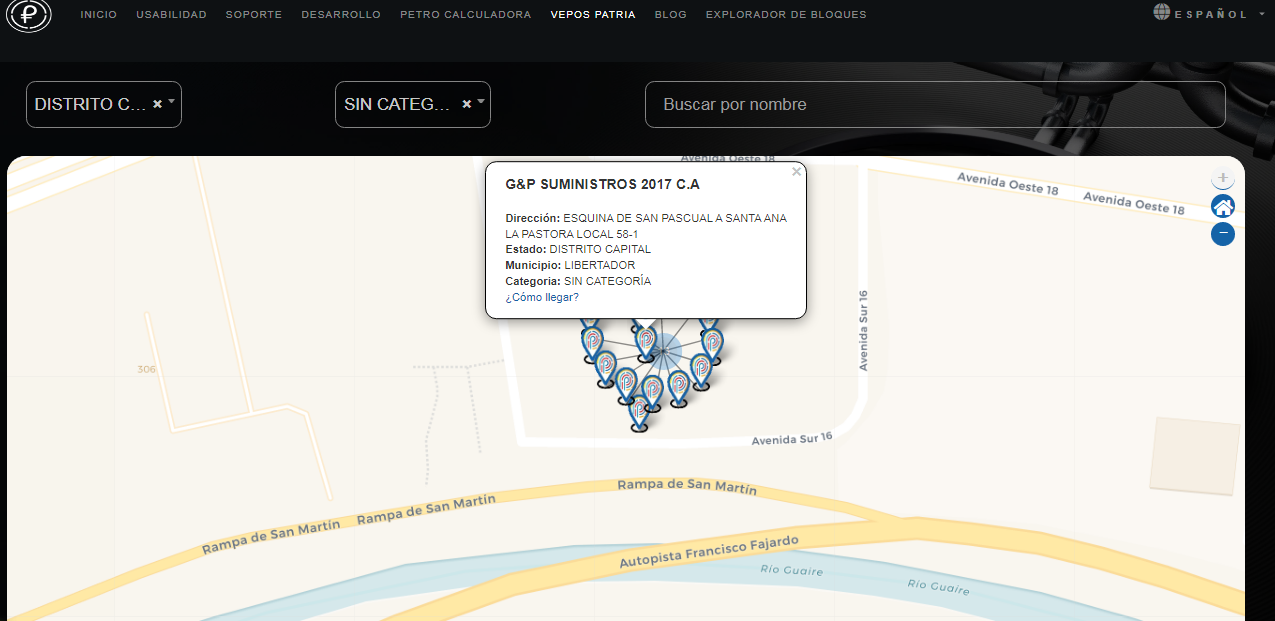This screenshot has width=1275, height=621.
Task: Go to INICIO page
Action: tap(99, 15)
